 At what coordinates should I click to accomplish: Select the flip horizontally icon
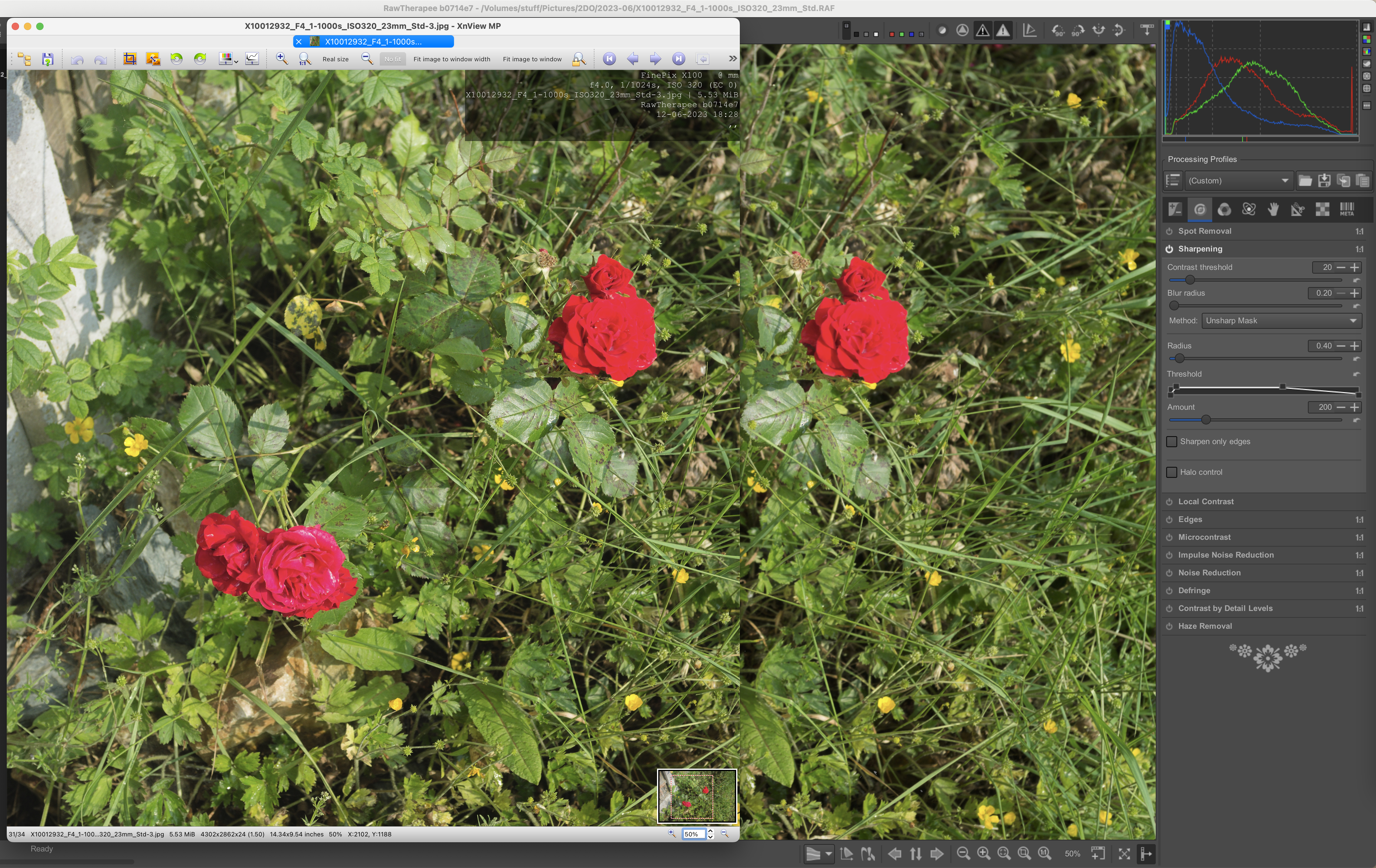(1098, 30)
